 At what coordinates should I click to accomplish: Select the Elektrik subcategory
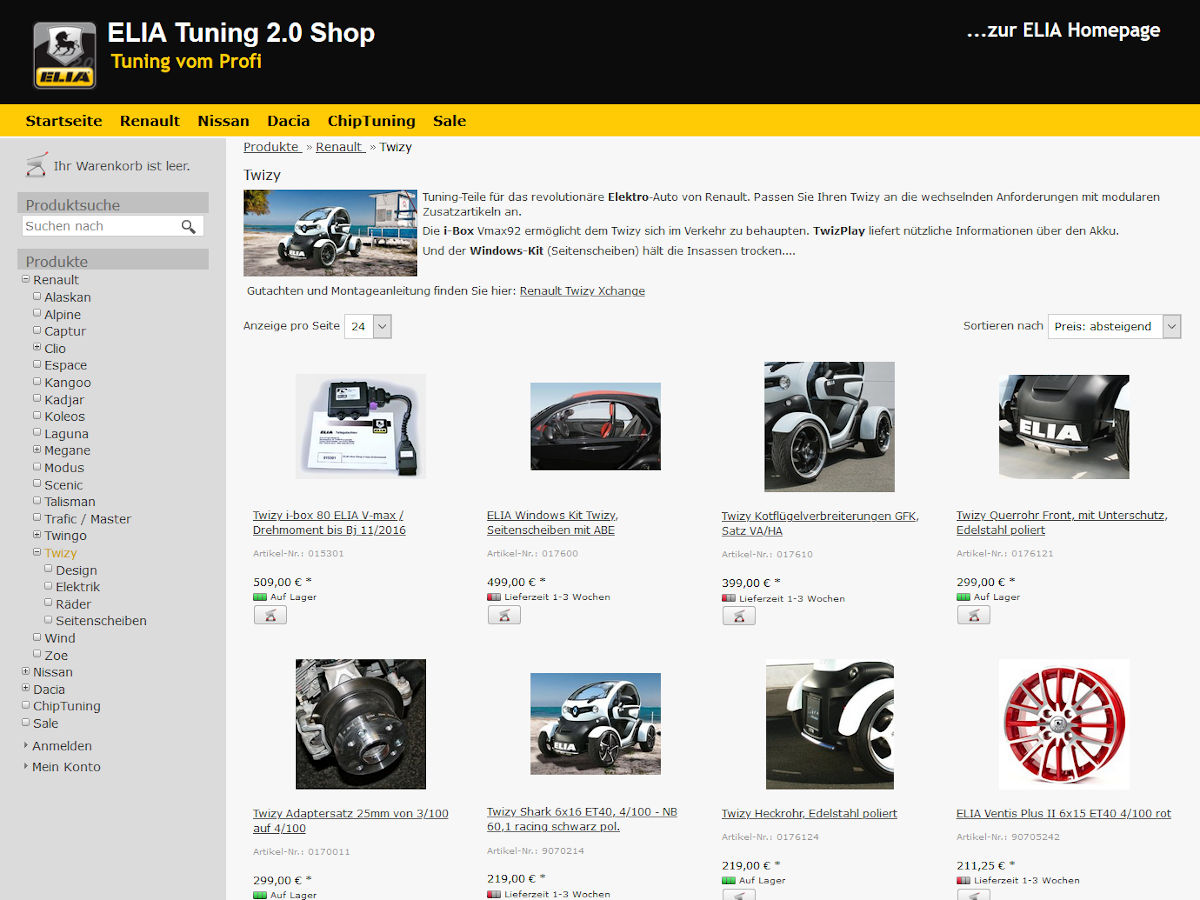click(x=78, y=587)
